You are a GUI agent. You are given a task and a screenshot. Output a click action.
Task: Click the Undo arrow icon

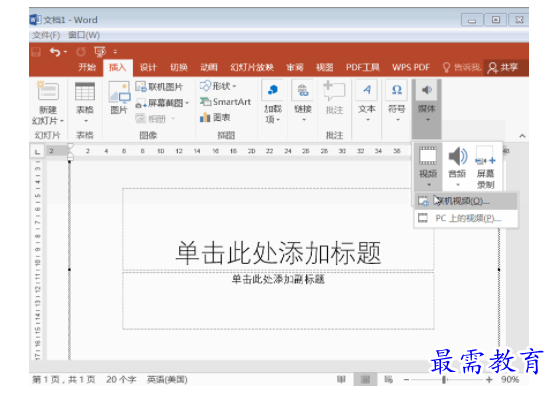pyautogui.click(x=55, y=52)
